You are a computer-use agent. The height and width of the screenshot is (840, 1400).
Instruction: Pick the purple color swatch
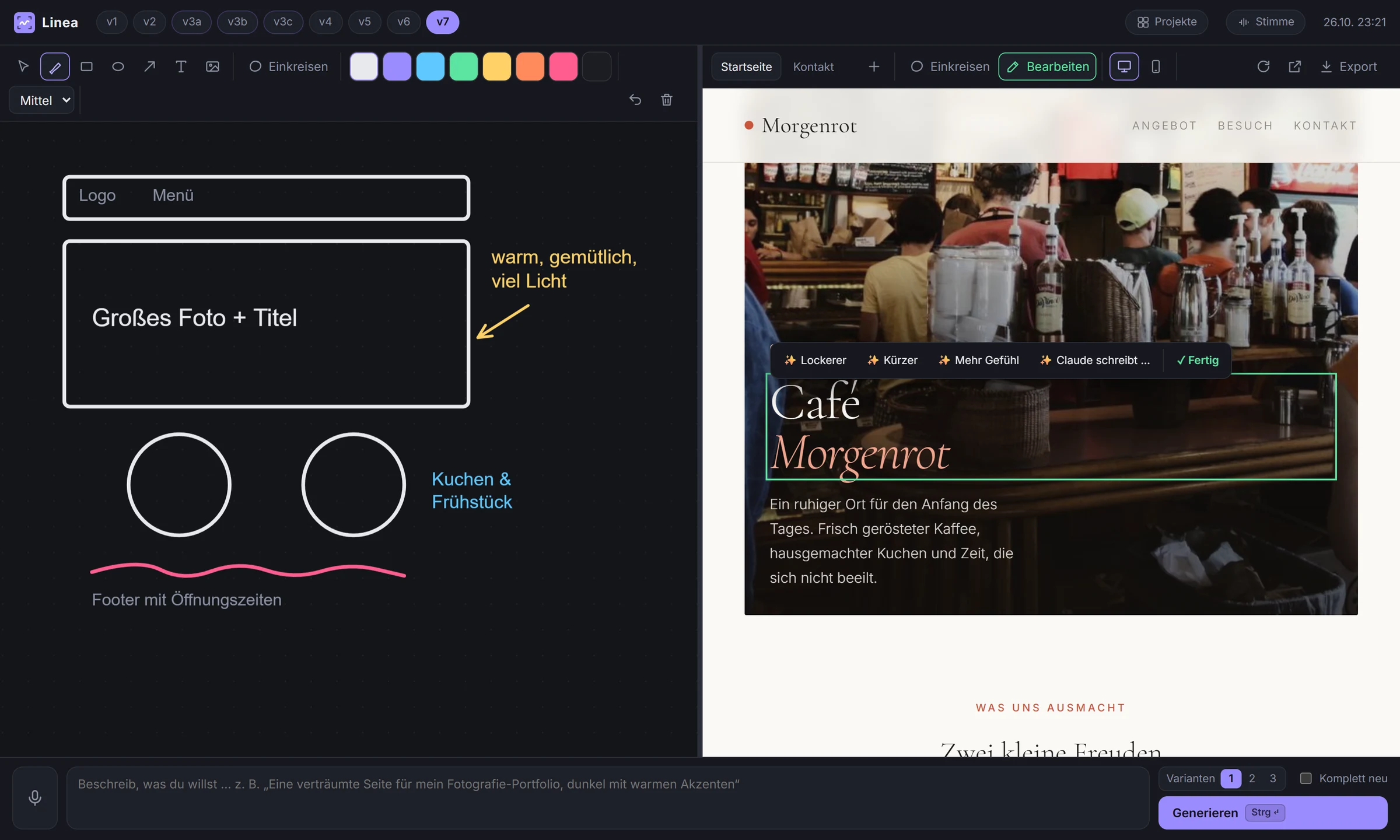tap(397, 66)
